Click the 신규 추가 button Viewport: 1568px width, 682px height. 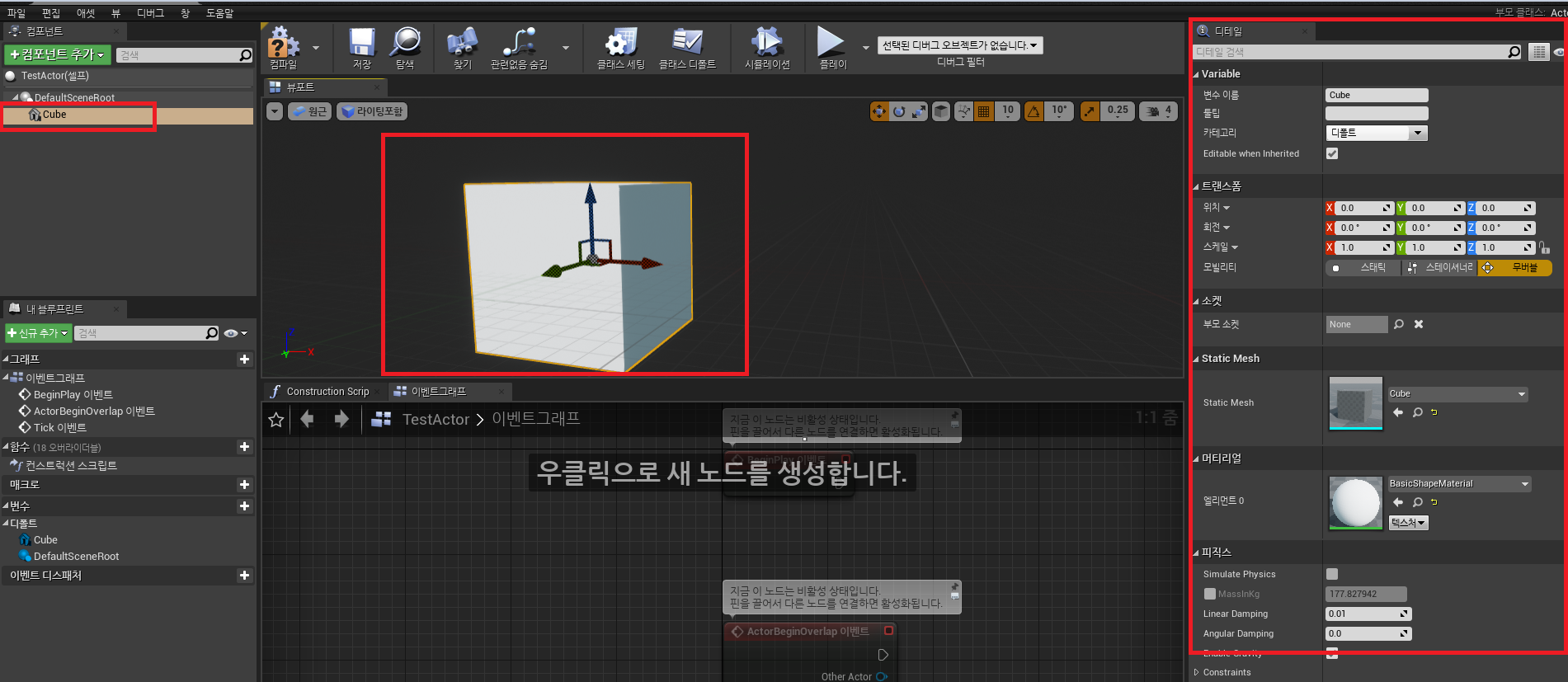coord(38,333)
